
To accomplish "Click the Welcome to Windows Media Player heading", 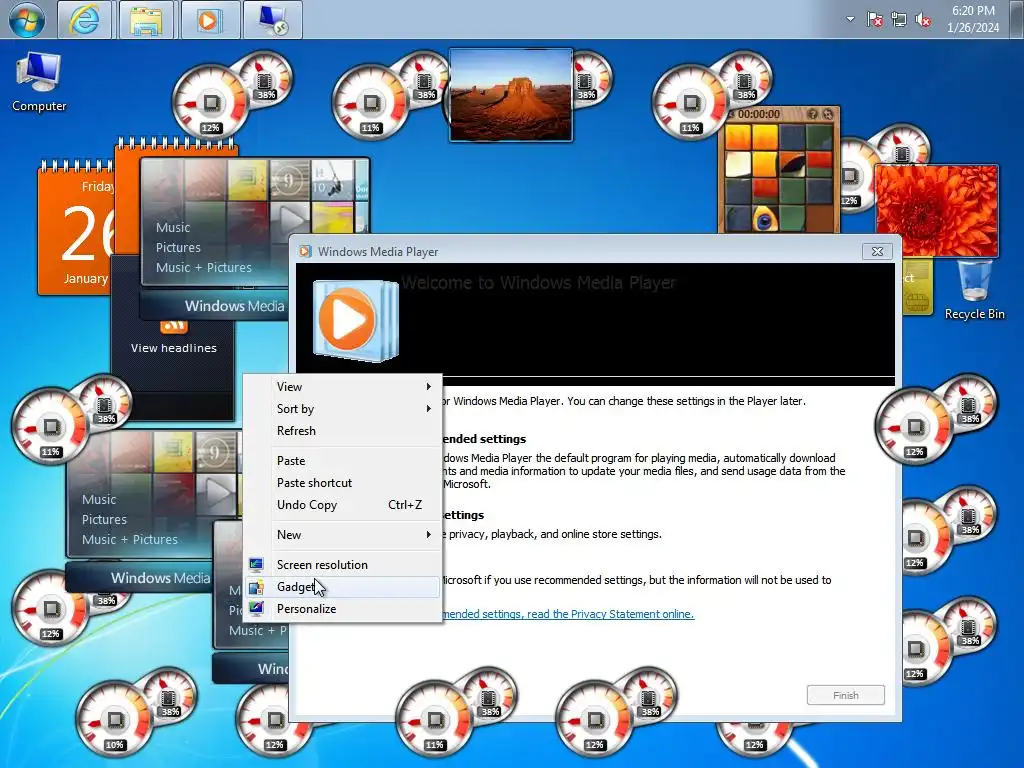I will (x=539, y=283).
